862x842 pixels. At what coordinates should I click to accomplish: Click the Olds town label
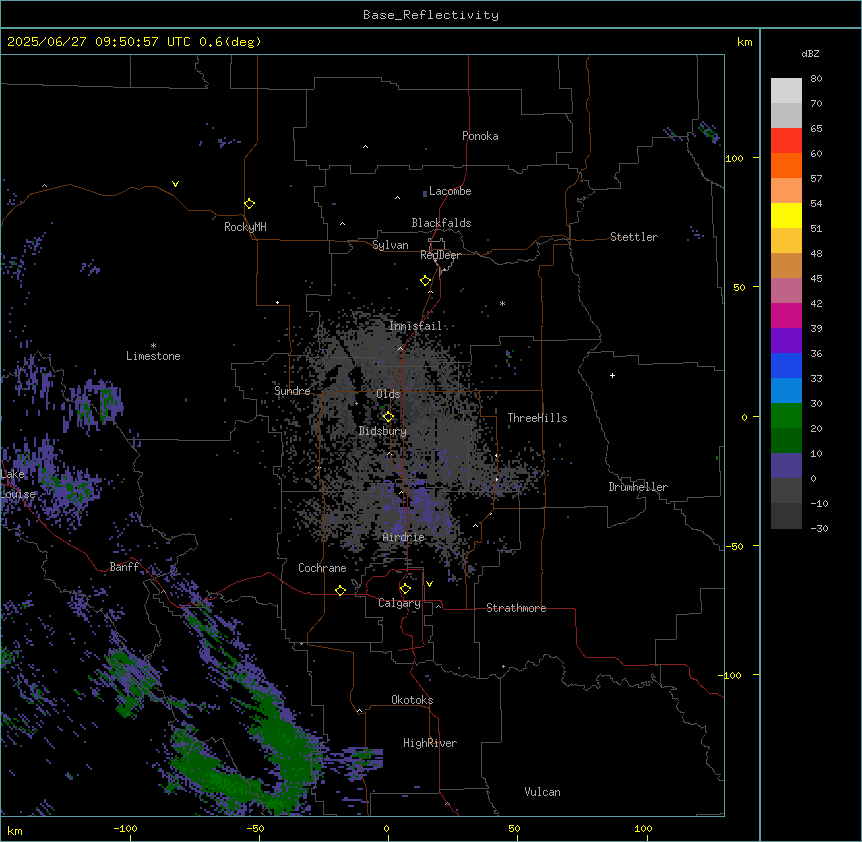[x=388, y=394]
